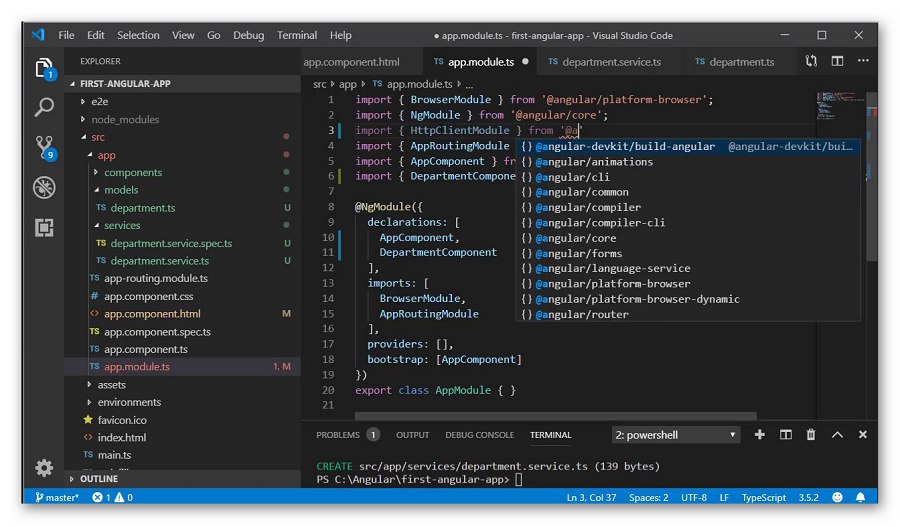Open Source Control view with 9 changes
The width and height of the screenshot is (900, 527).
(x=45, y=148)
